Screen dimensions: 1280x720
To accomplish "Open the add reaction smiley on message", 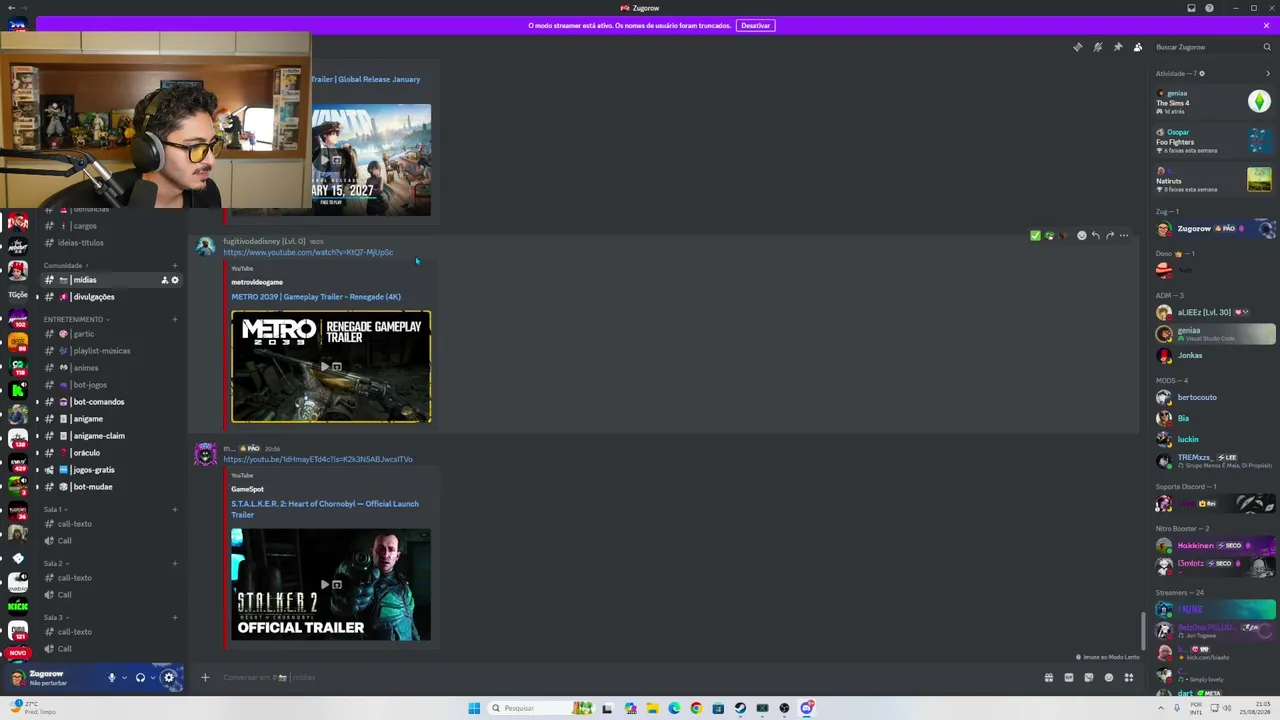I will click(1081, 236).
